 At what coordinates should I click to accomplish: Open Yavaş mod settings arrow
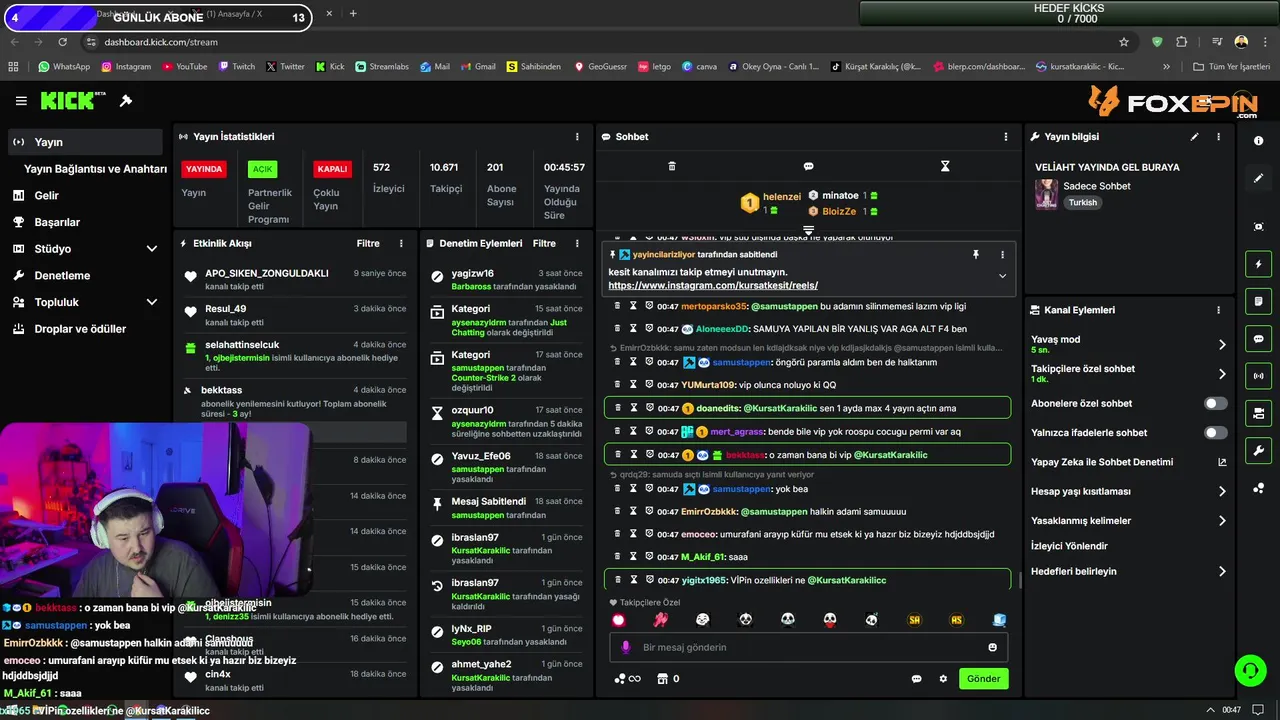tap(1221, 344)
